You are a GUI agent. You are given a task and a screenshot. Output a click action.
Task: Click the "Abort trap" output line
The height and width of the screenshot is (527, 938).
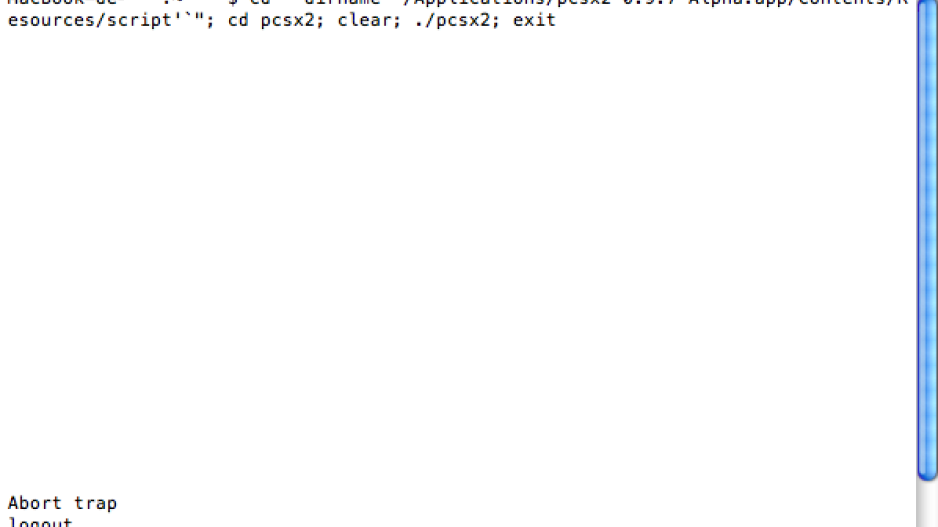pyautogui.click(x=62, y=503)
